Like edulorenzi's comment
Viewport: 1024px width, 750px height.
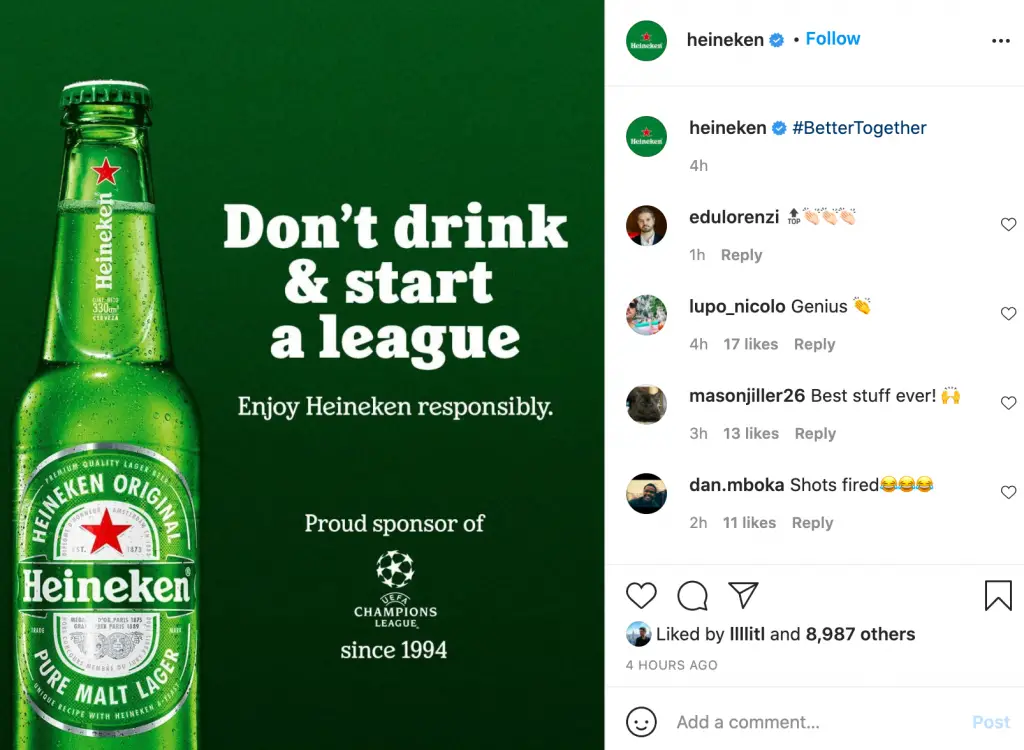(1008, 225)
